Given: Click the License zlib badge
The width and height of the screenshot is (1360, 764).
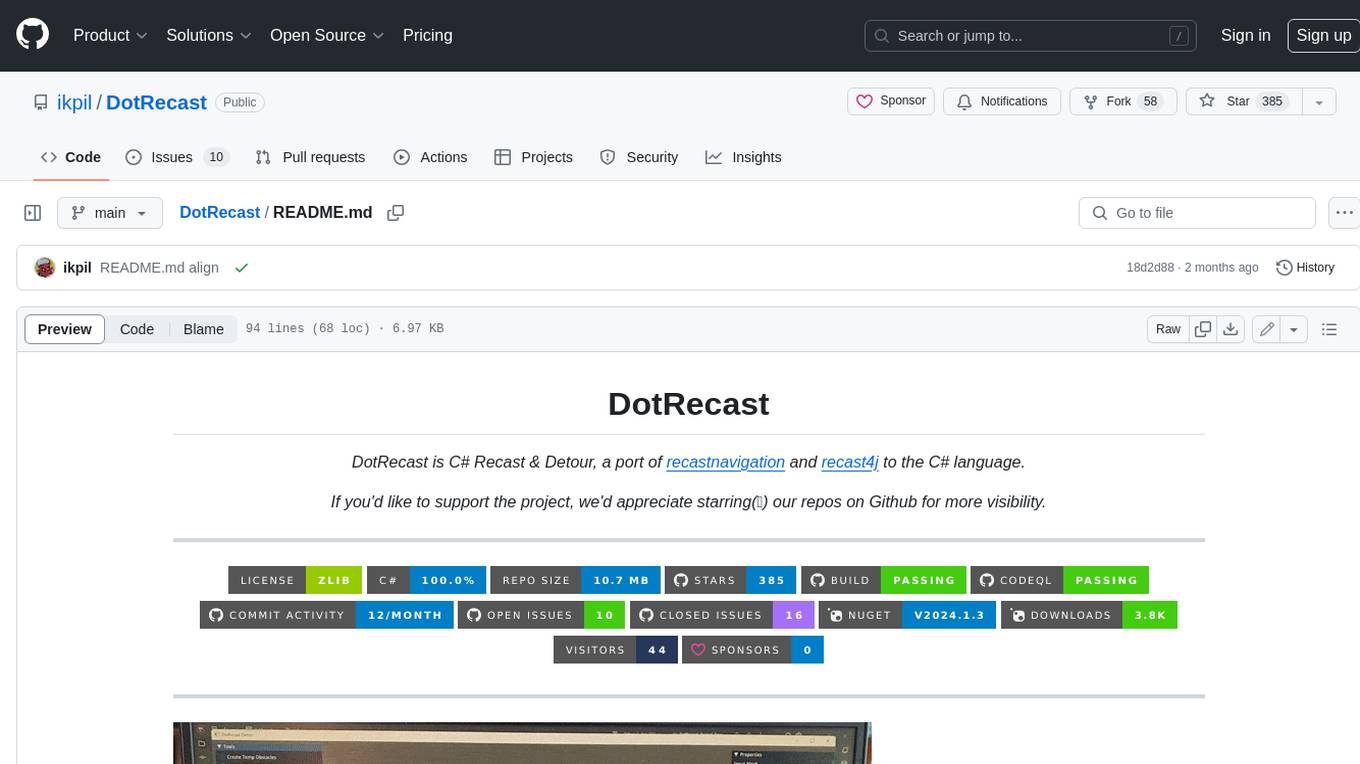Looking at the screenshot, I should (295, 580).
